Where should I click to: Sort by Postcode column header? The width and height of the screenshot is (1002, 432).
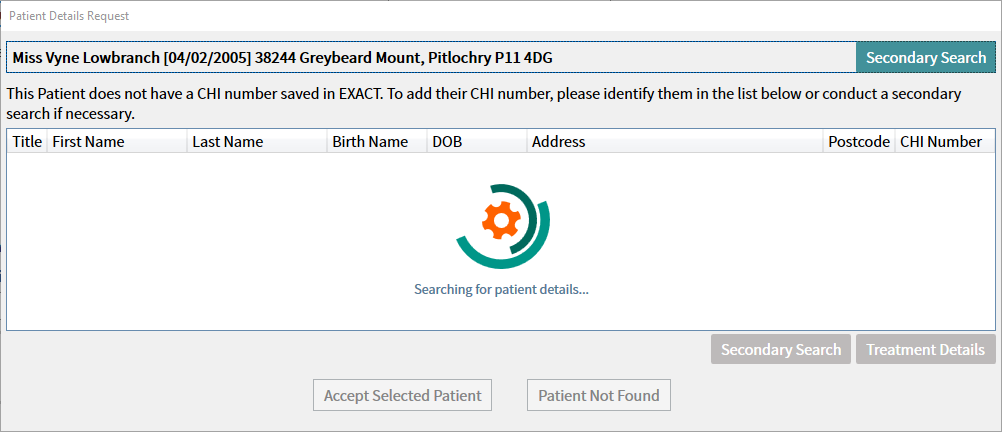(859, 142)
